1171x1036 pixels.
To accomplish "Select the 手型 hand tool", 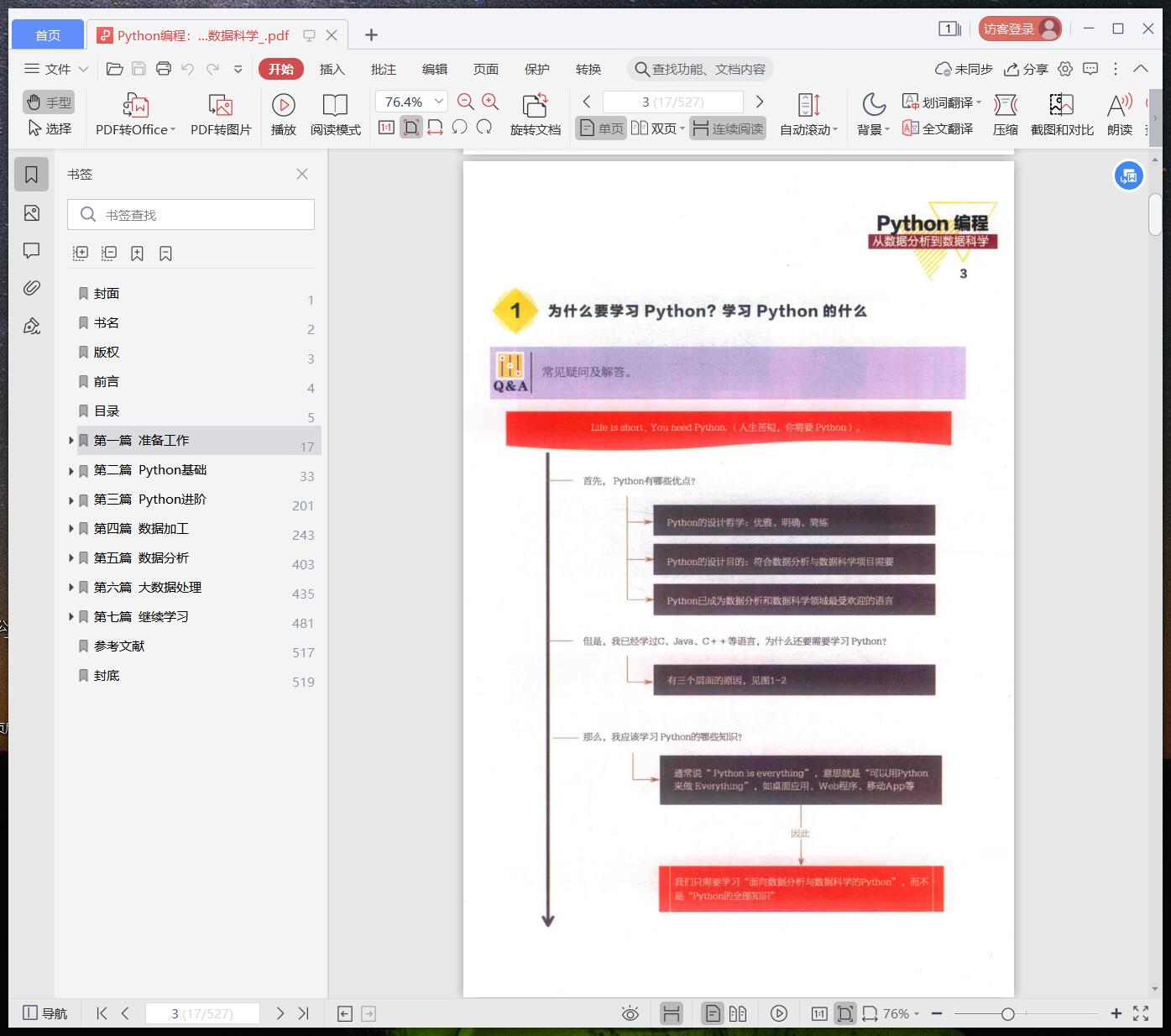I will 49,102.
